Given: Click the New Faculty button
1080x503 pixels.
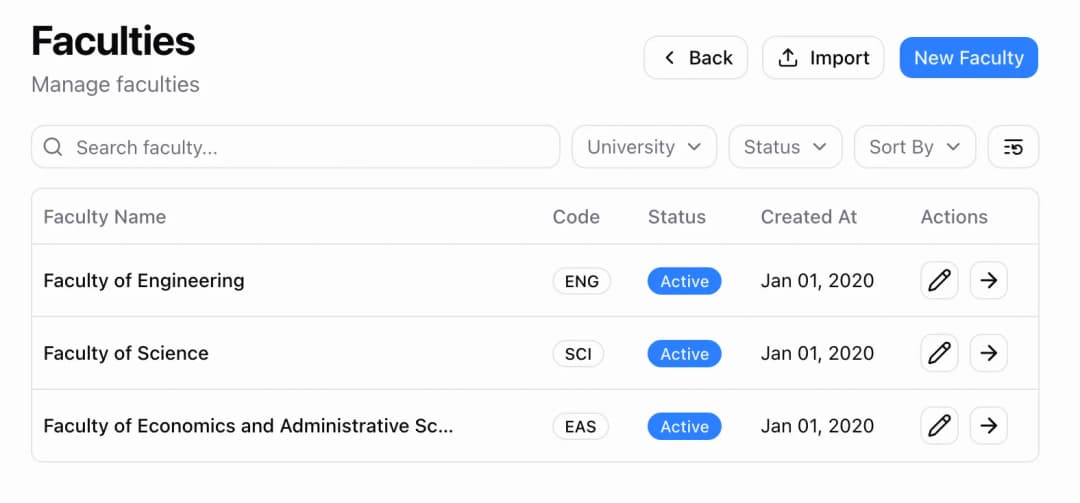Looking at the screenshot, I should [968, 58].
